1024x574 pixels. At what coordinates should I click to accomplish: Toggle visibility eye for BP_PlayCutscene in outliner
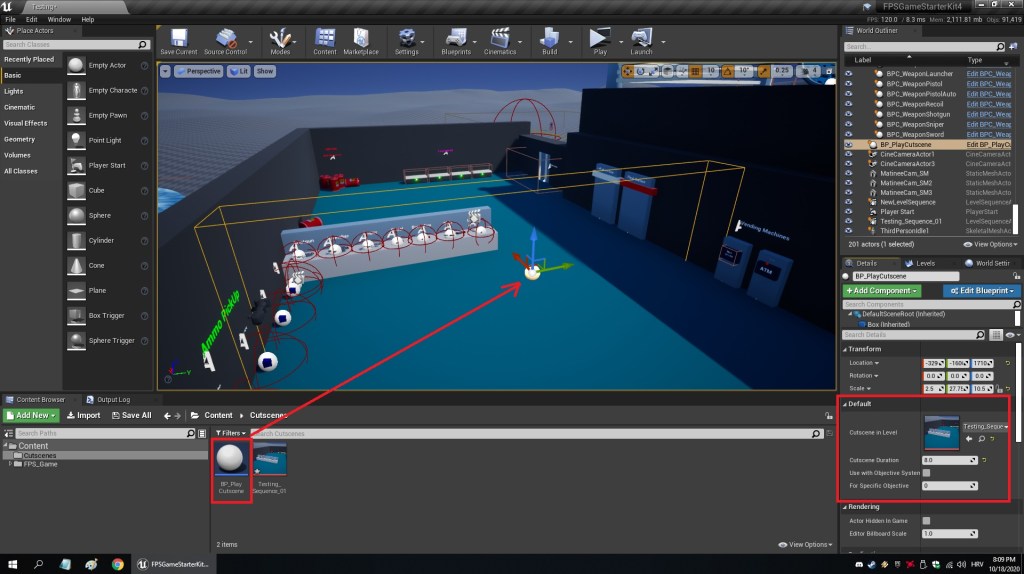point(848,145)
